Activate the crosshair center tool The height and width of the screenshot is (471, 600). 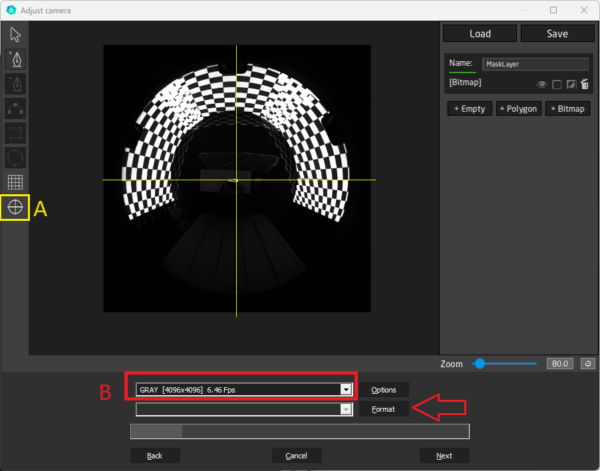(15, 207)
